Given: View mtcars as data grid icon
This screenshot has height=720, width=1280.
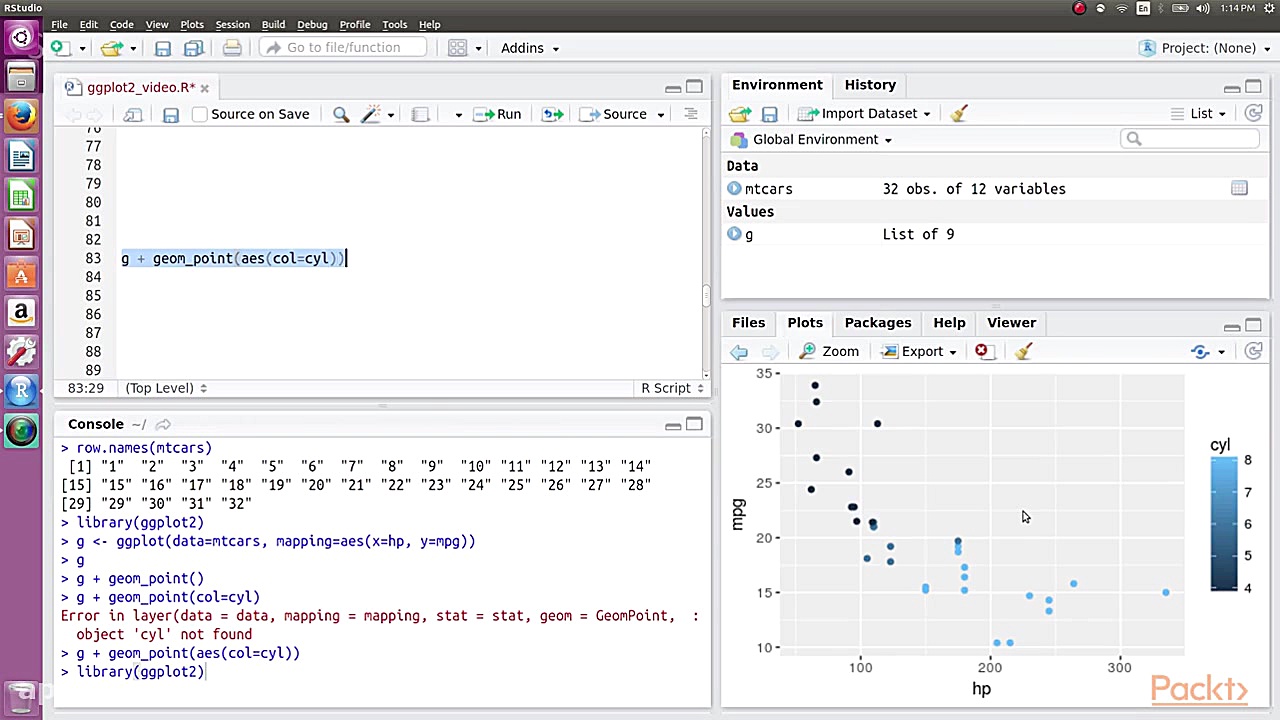Looking at the screenshot, I should click(x=1239, y=188).
